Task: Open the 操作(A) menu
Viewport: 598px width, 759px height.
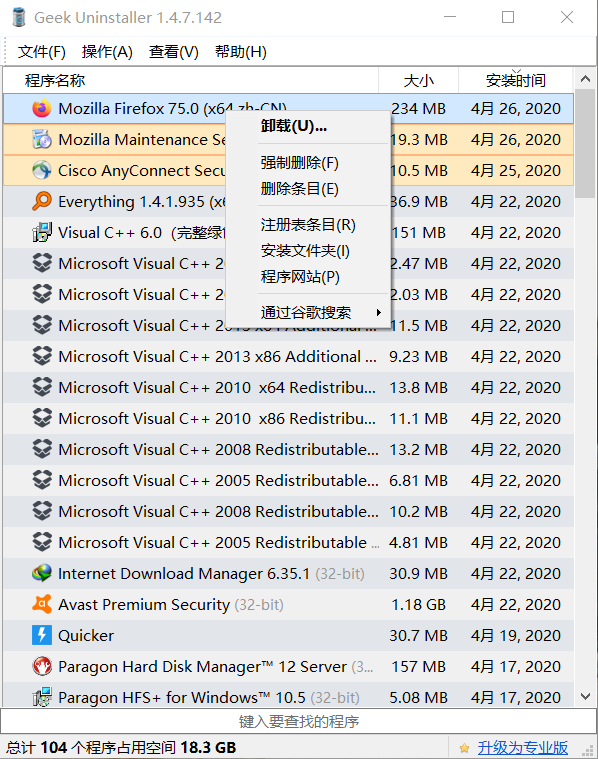Action: pyautogui.click(x=107, y=51)
